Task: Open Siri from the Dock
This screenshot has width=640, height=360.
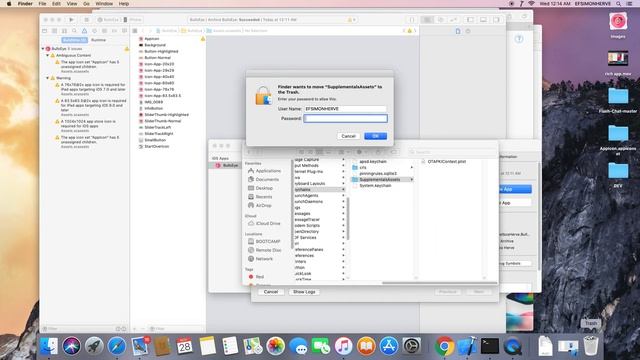Action: 71,346
